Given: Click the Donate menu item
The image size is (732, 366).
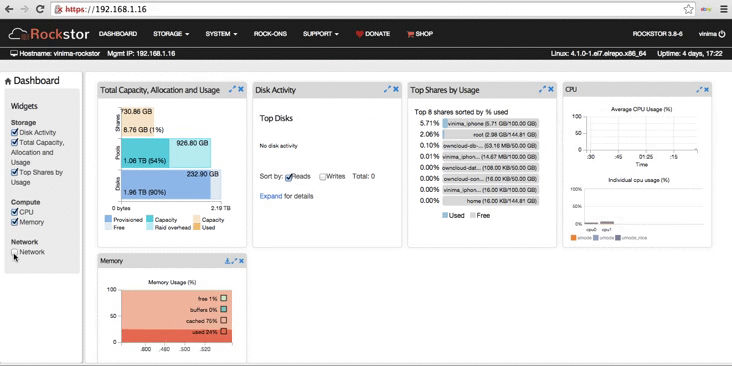Looking at the screenshot, I should point(373,34).
